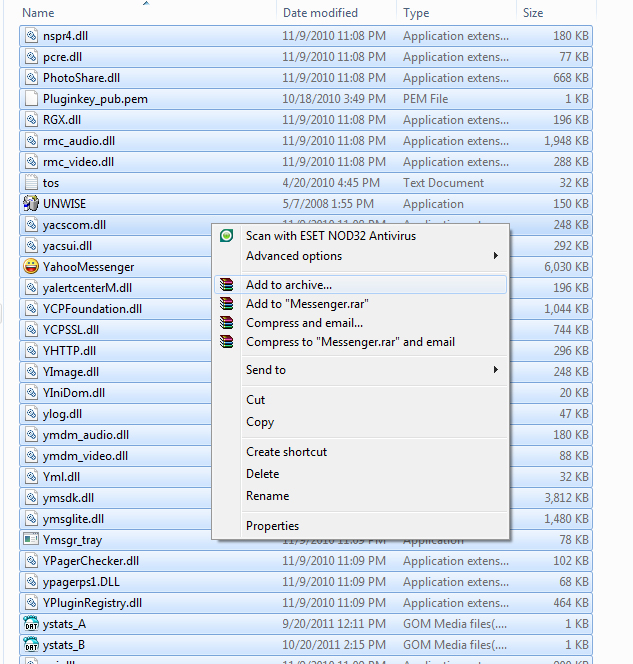Click the Text Document type cell
Viewport: 633px width, 664px height.
tap(443, 183)
